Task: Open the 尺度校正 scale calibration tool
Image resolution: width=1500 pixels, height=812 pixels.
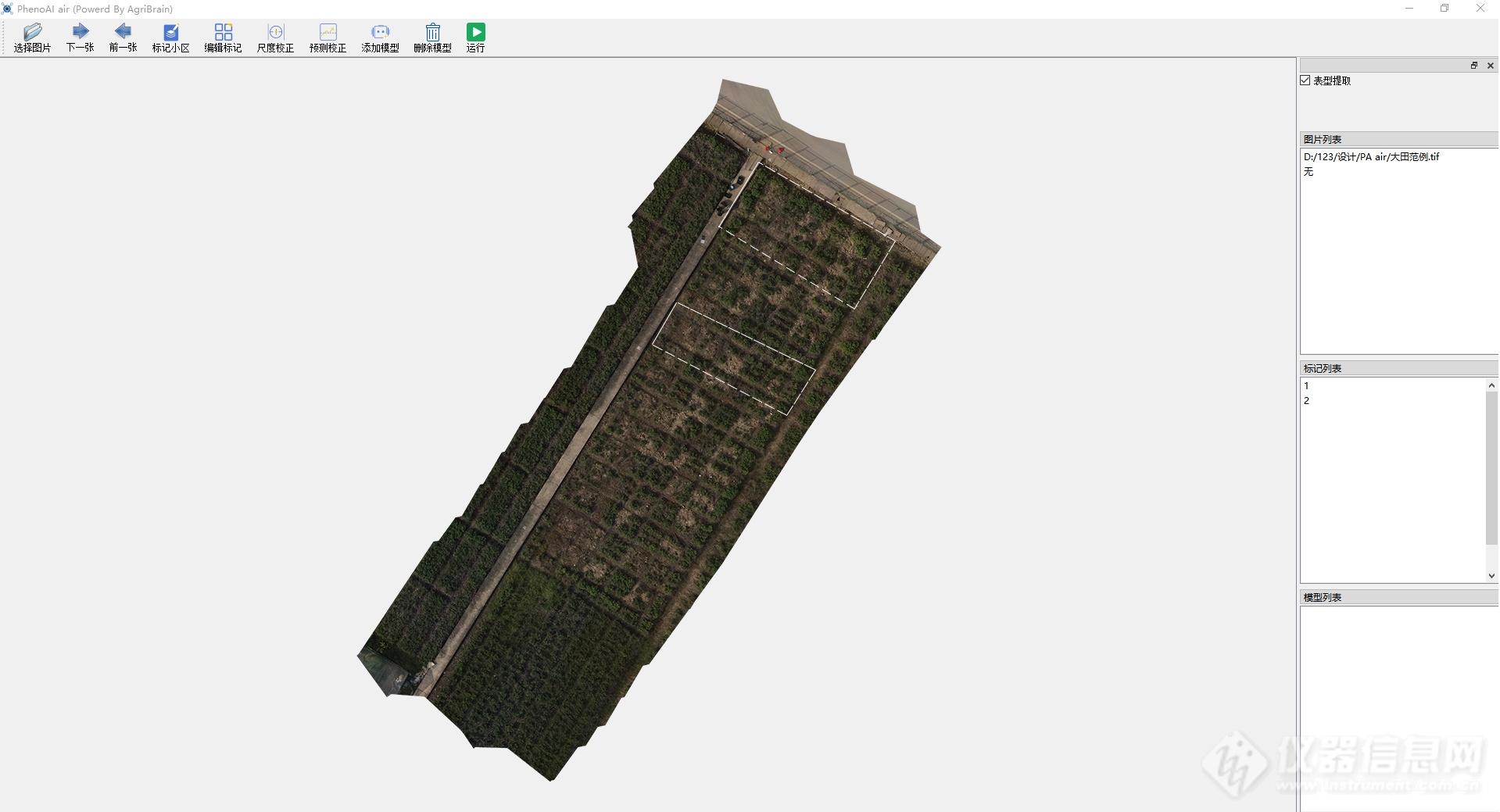Action: [275, 38]
